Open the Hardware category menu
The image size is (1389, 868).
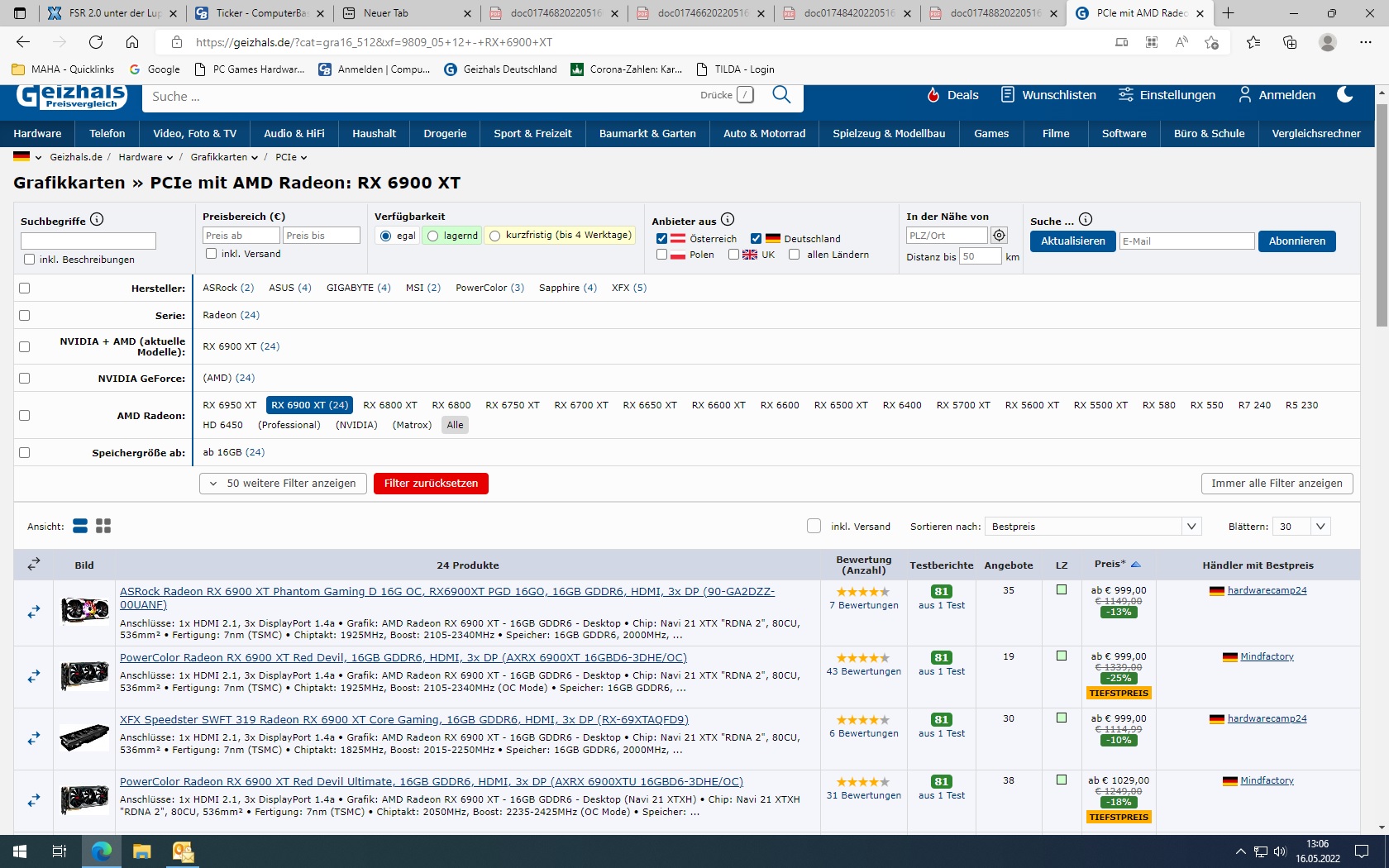(x=37, y=133)
